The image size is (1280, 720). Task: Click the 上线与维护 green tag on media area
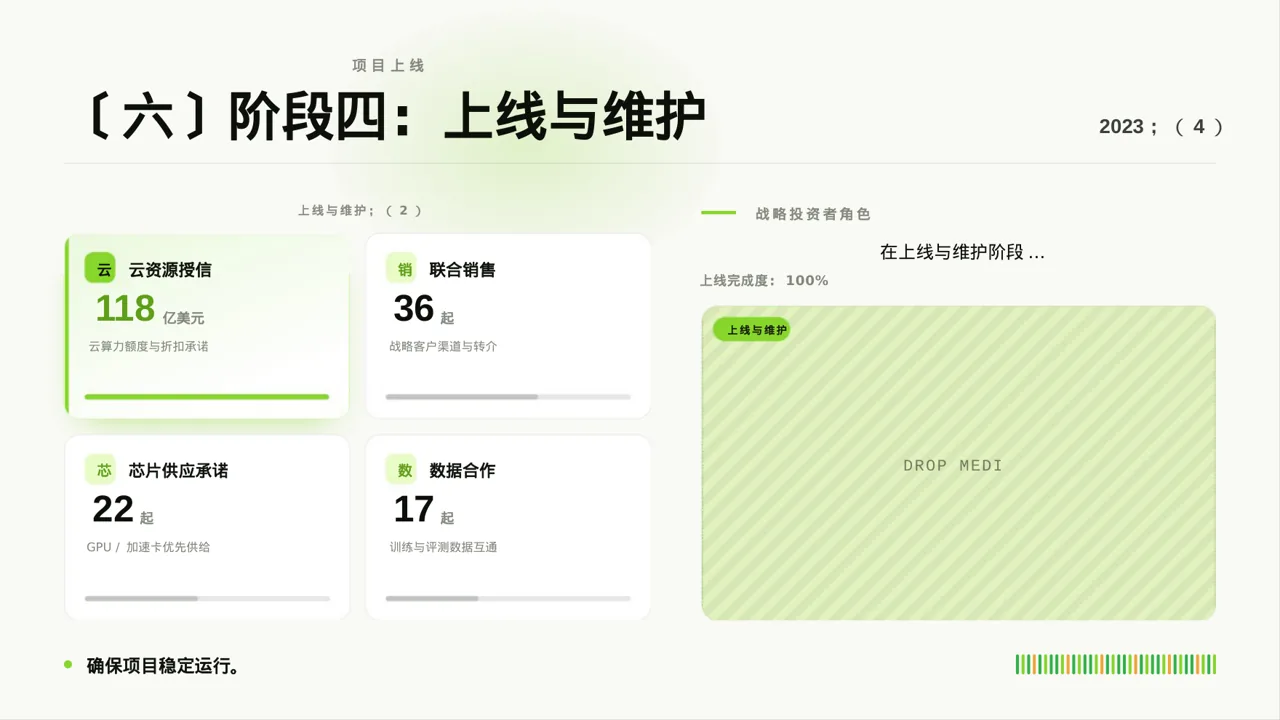[752, 330]
